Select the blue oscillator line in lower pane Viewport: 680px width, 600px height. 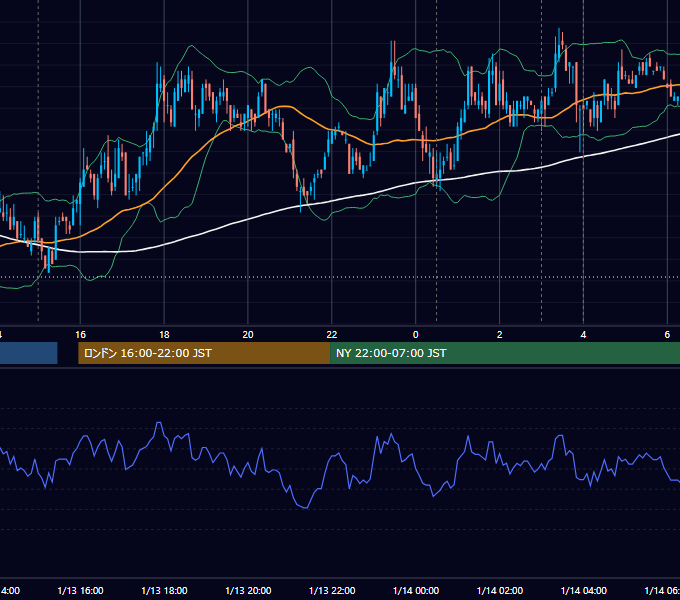click(x=338, y=455)
